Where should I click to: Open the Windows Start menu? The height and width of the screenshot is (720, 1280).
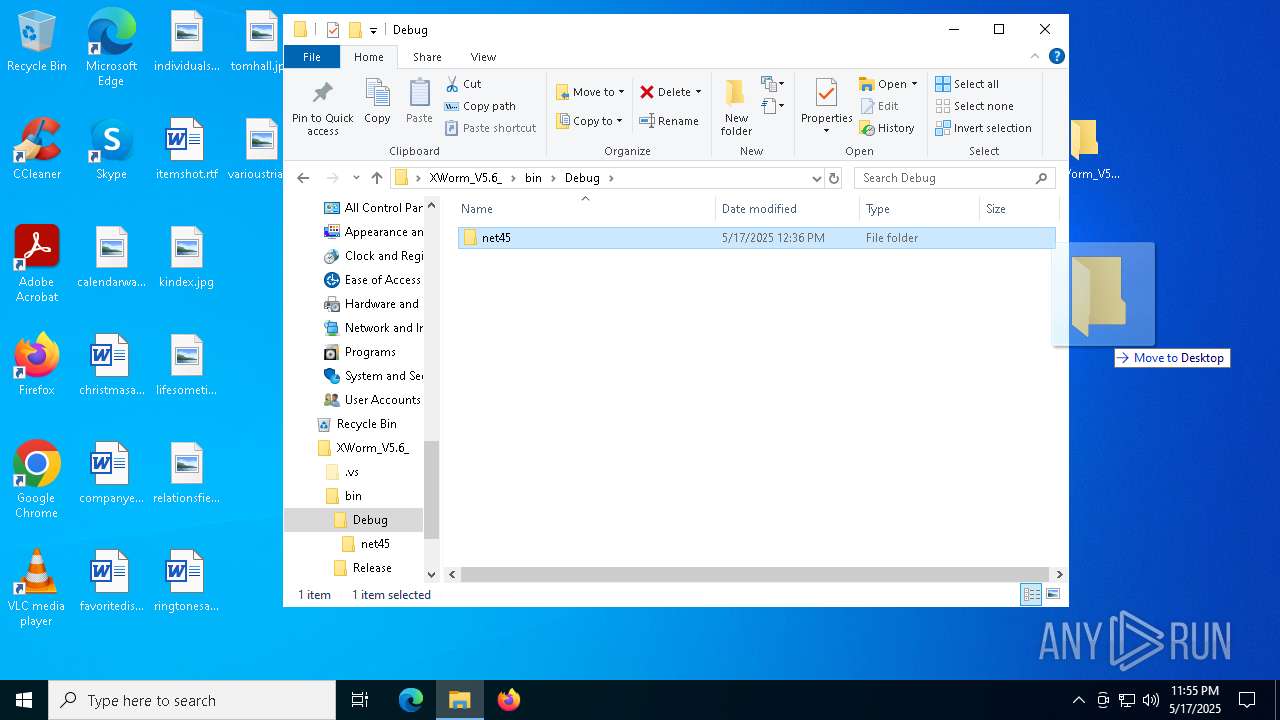click(24, 700)
